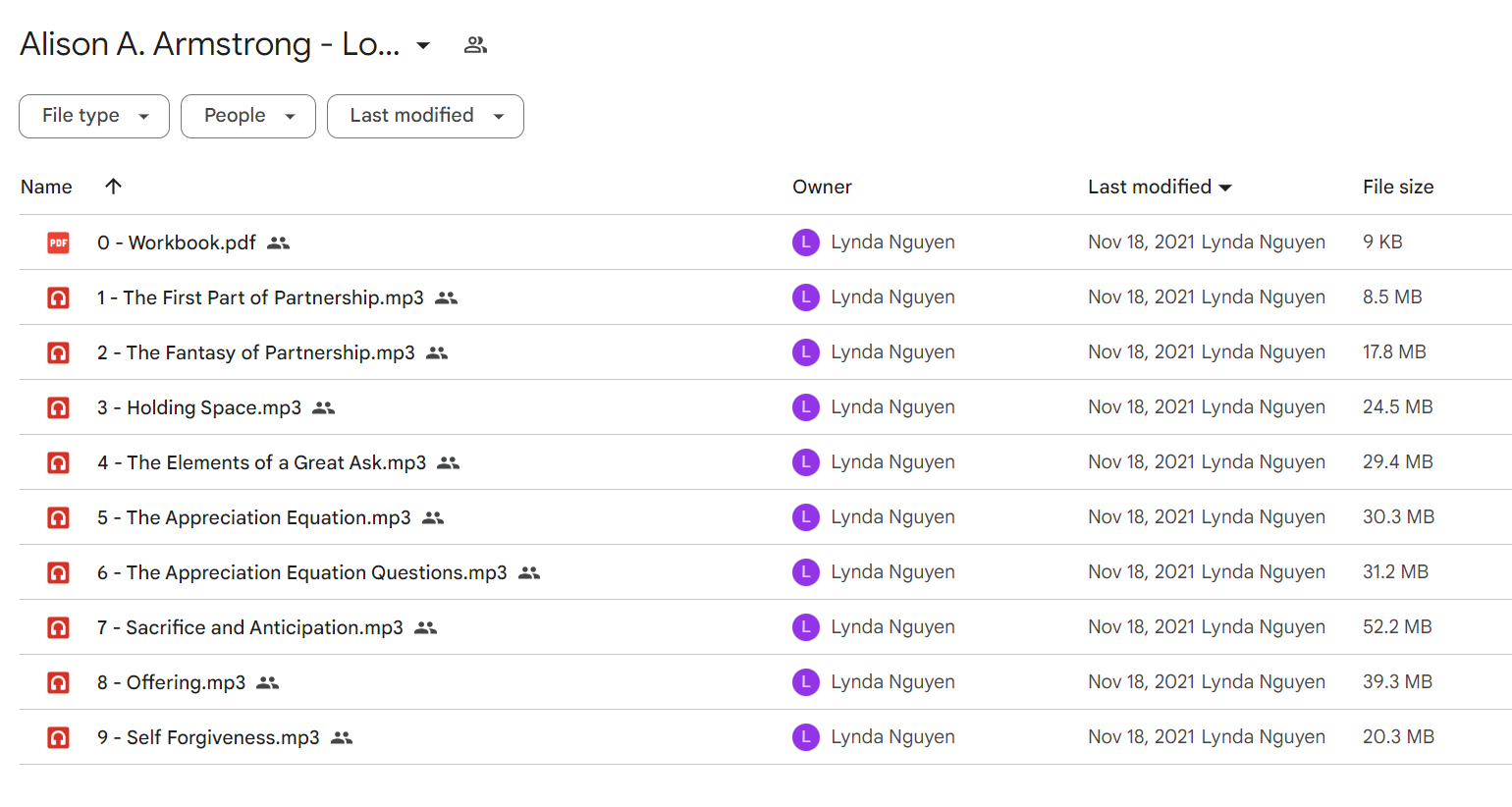Click shared icon beside The Fantasy of Partnership.mp3

437,352
